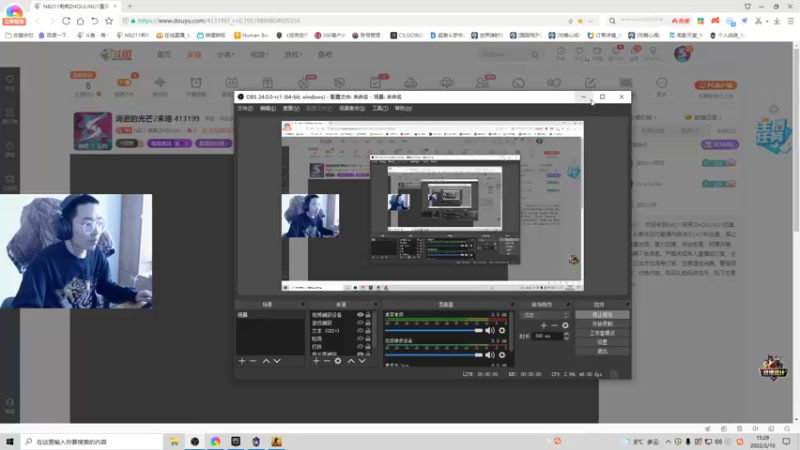Open OBS 文件 menu
The image size is (800, 450).
pyautogui.click(x=245, y=108)
